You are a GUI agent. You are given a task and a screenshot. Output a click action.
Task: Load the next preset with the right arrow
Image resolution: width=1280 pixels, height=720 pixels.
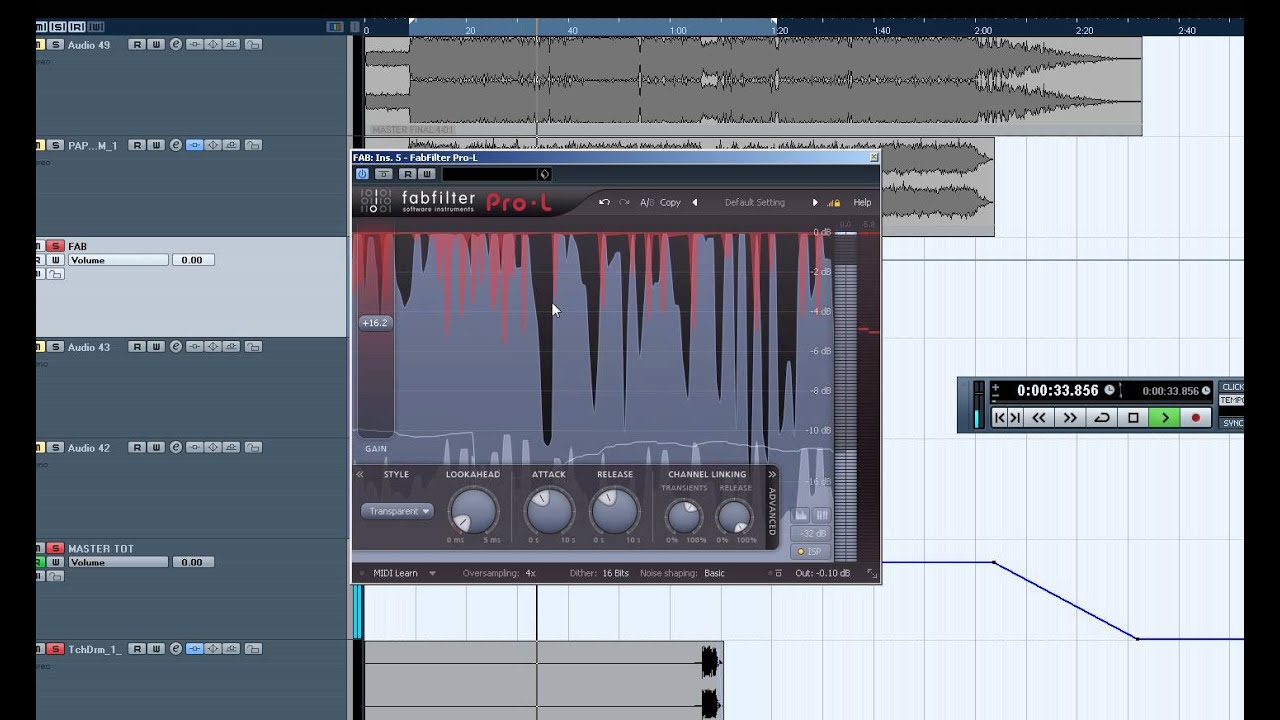[815, 202]
